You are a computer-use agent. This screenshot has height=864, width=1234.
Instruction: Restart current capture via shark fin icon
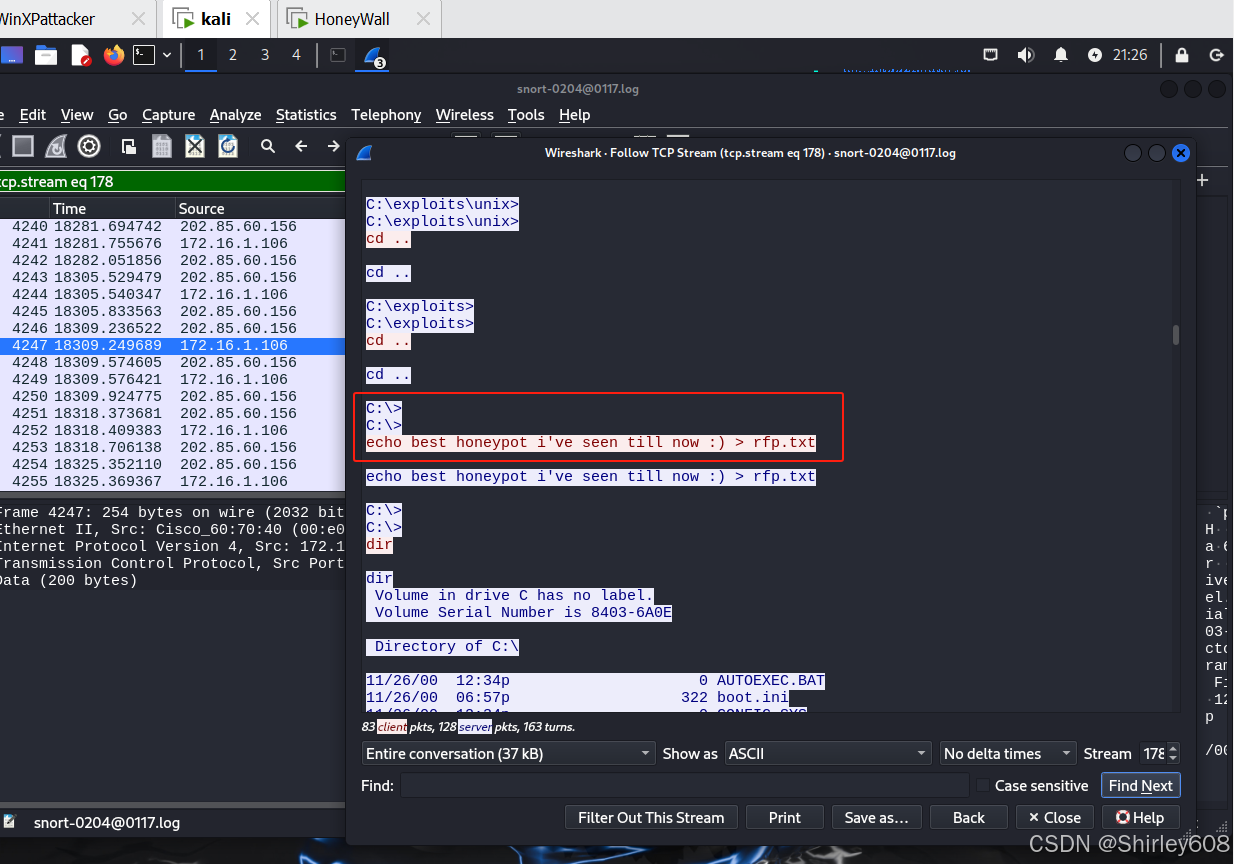(x=57, y=147)
